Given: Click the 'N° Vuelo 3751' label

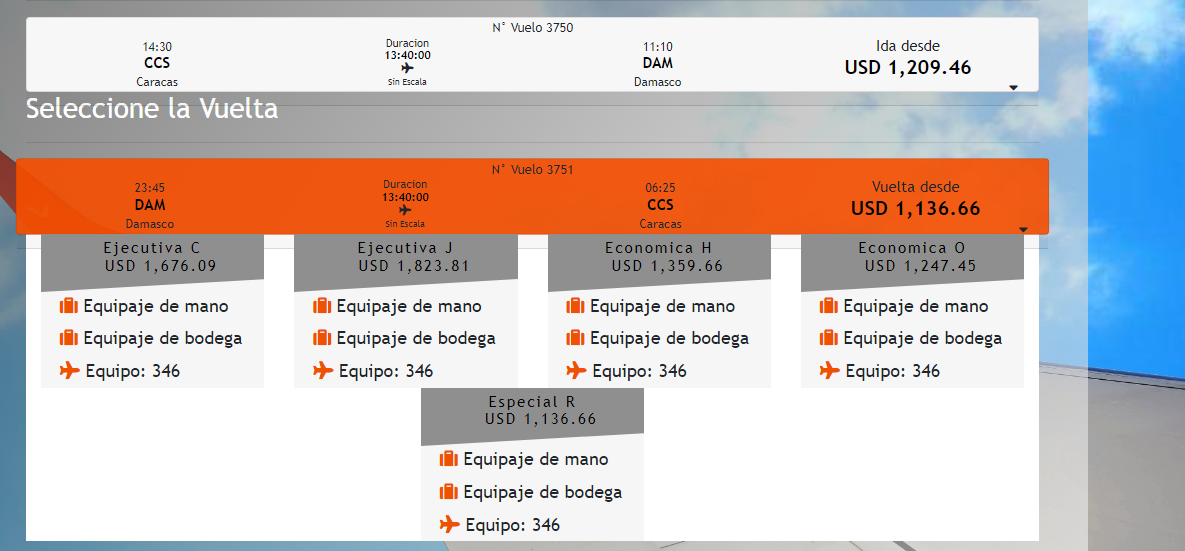Looking at the screenshot, I should [x=533, y=170].
